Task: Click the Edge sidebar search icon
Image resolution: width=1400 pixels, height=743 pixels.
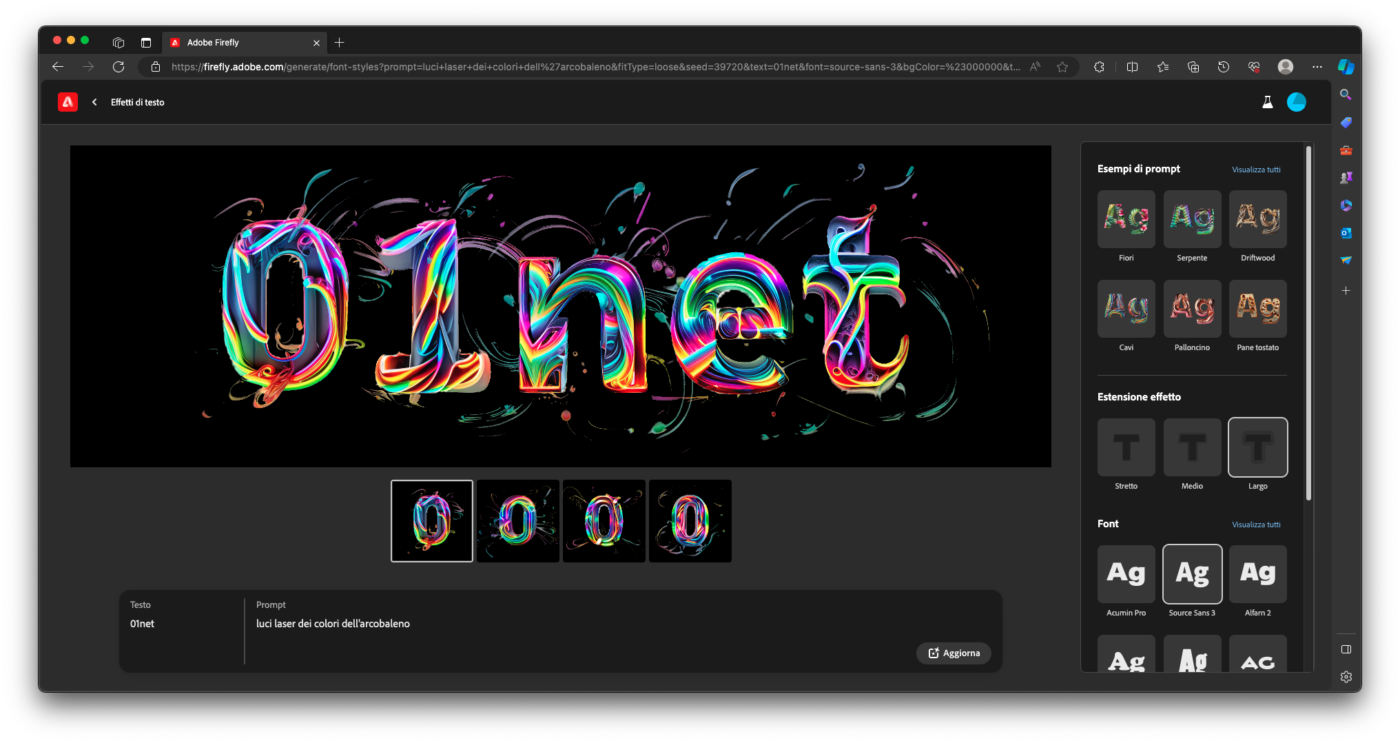Action: [x=1346, y=95]
